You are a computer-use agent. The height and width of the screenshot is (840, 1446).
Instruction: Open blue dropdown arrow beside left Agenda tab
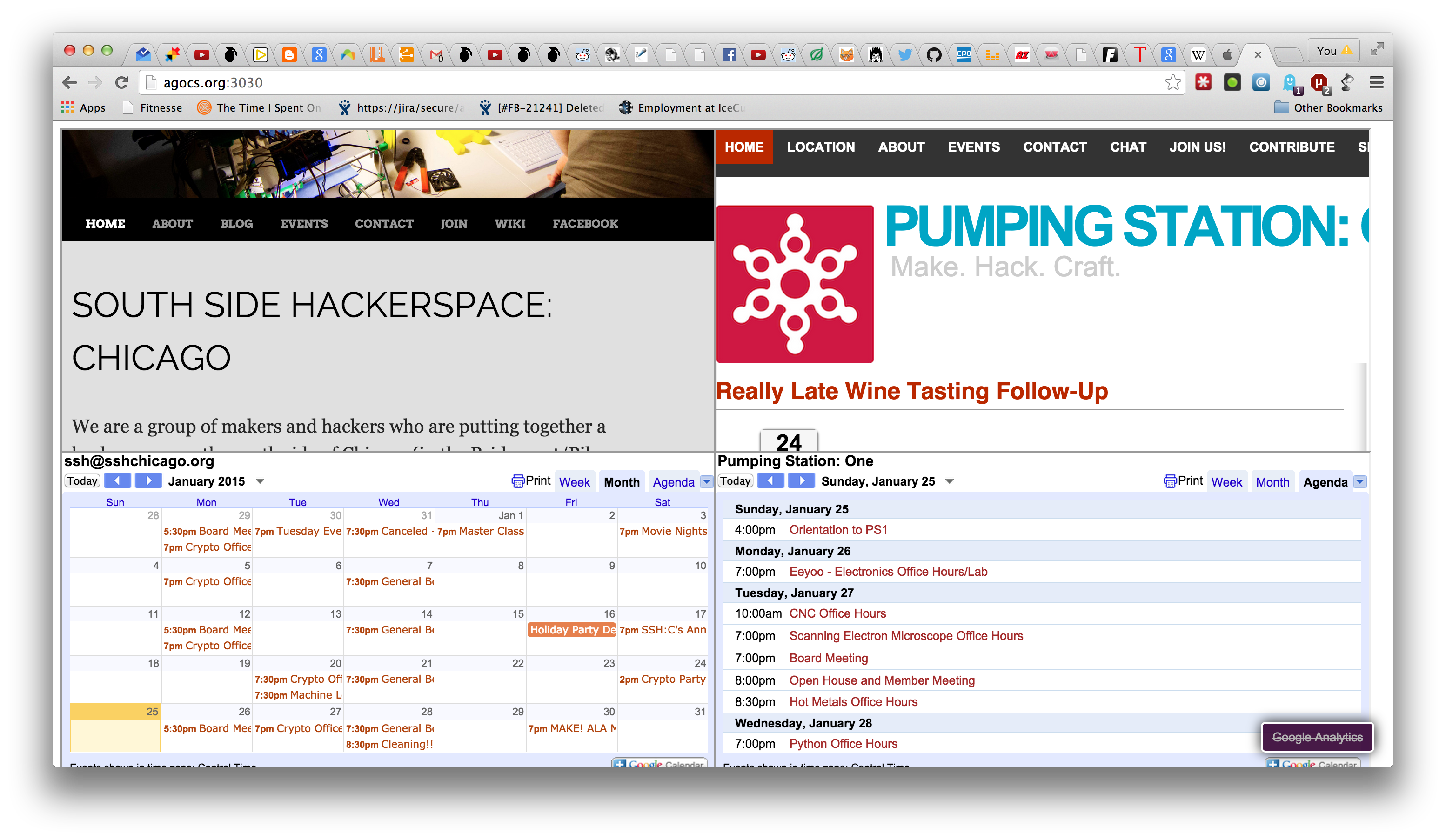[x=707, y=482]
